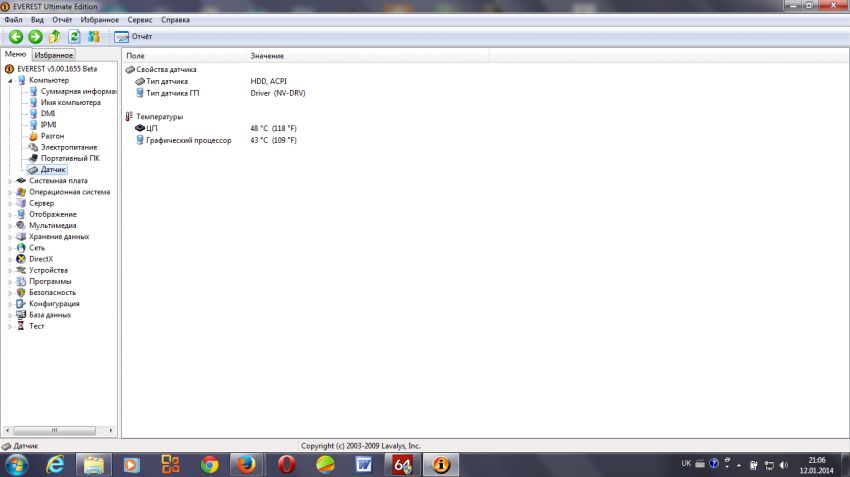Click the Тест hourglass icon
This screenshot has height=477, width=850.
[x=21, y=326]
